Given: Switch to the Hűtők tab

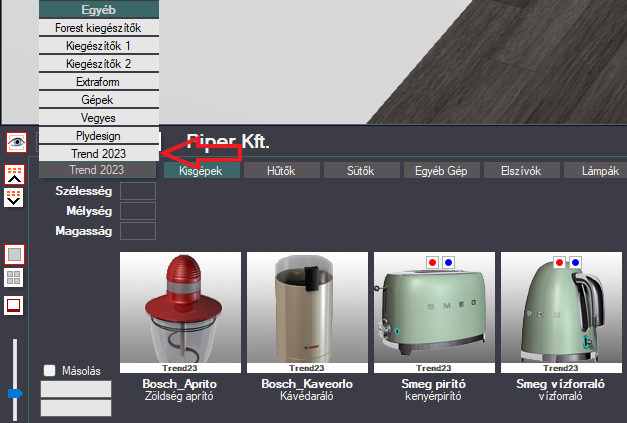Looking at the screenshot, I should point(282,171).
